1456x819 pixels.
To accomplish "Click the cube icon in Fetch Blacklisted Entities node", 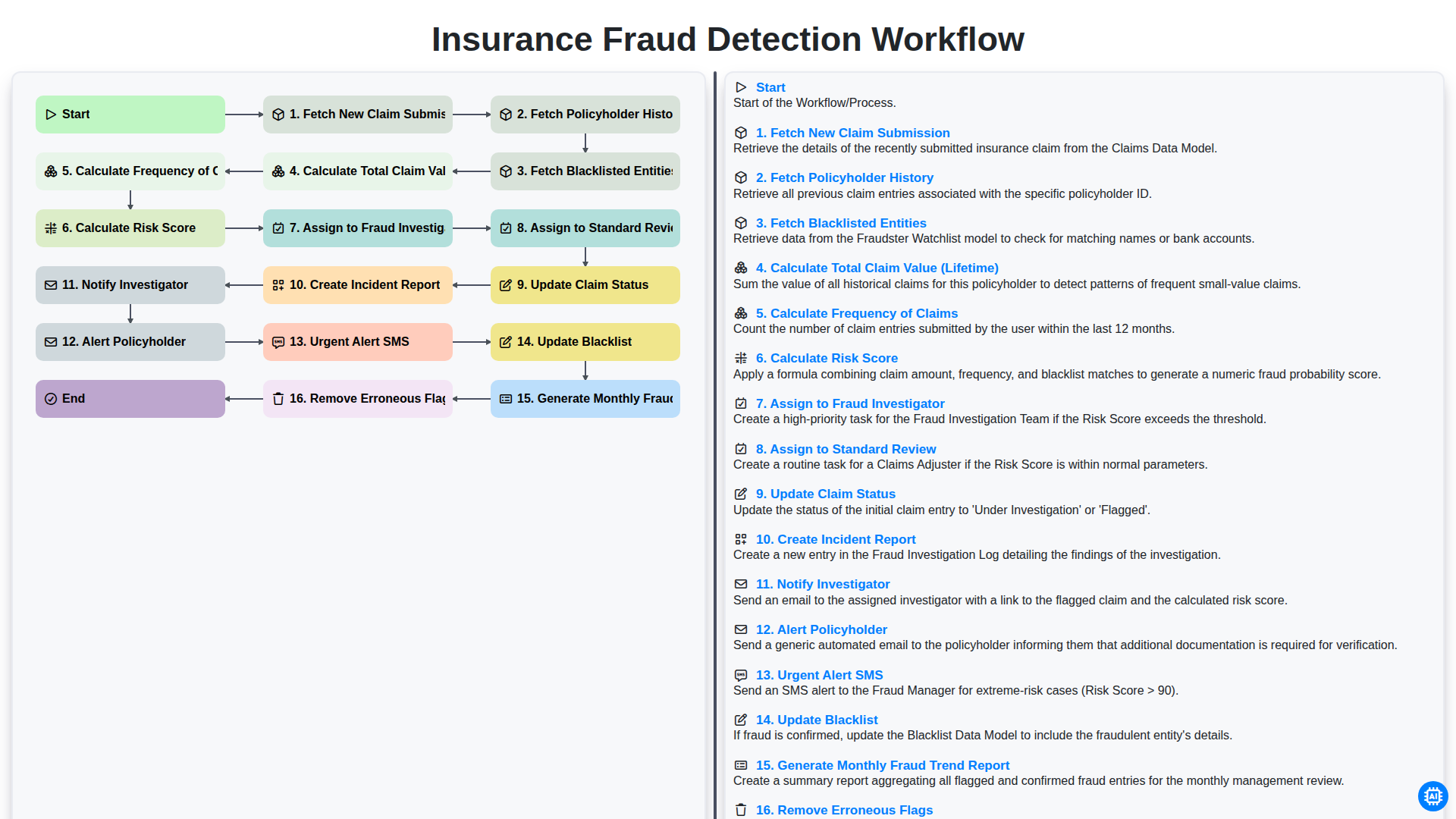I will click(506, 171).
